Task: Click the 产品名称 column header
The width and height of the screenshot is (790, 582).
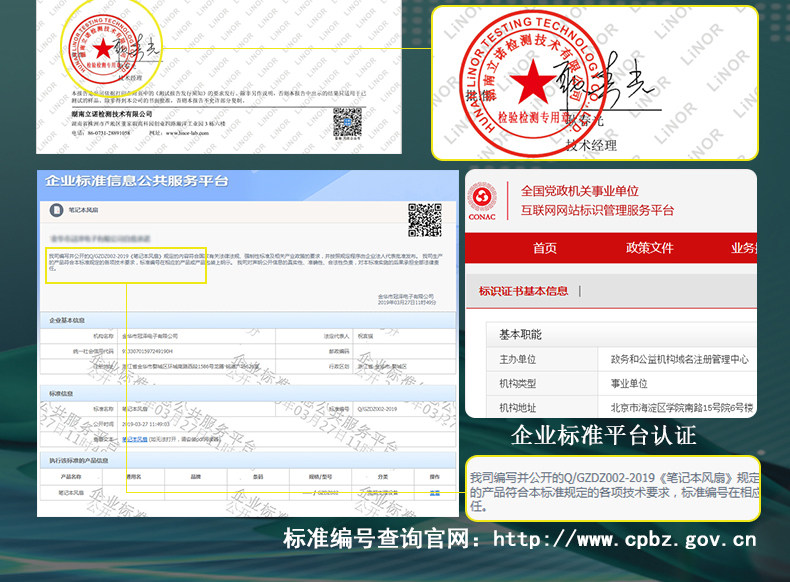Action: point(71,477)
